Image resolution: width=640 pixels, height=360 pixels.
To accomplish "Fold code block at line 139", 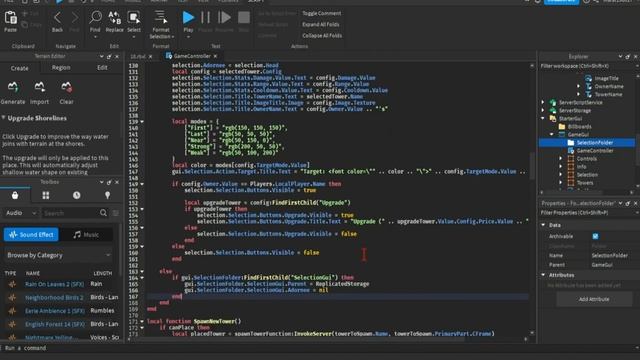I will (142, 122).
